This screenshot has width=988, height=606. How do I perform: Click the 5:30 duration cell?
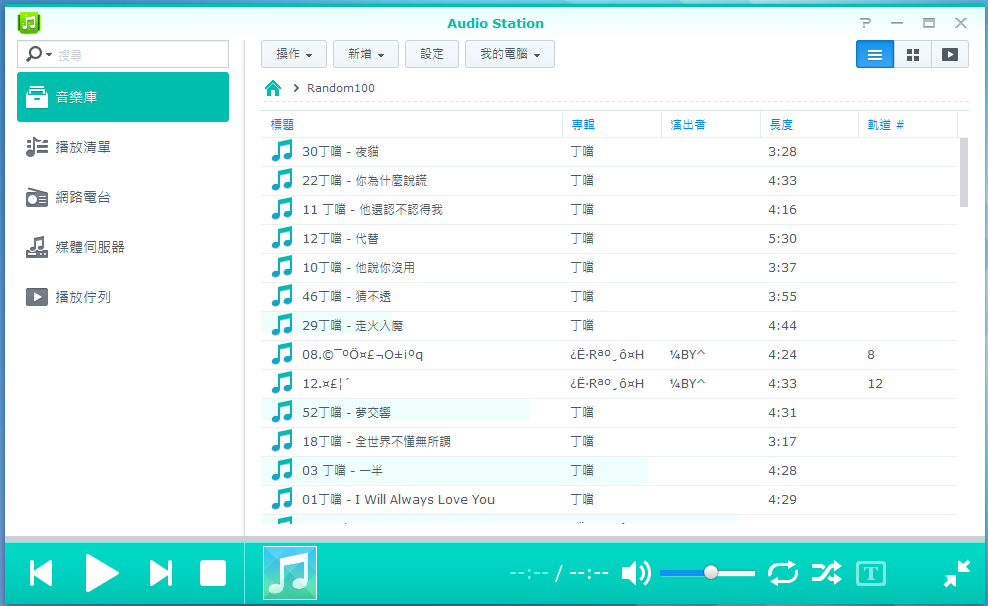click(782, 239)
